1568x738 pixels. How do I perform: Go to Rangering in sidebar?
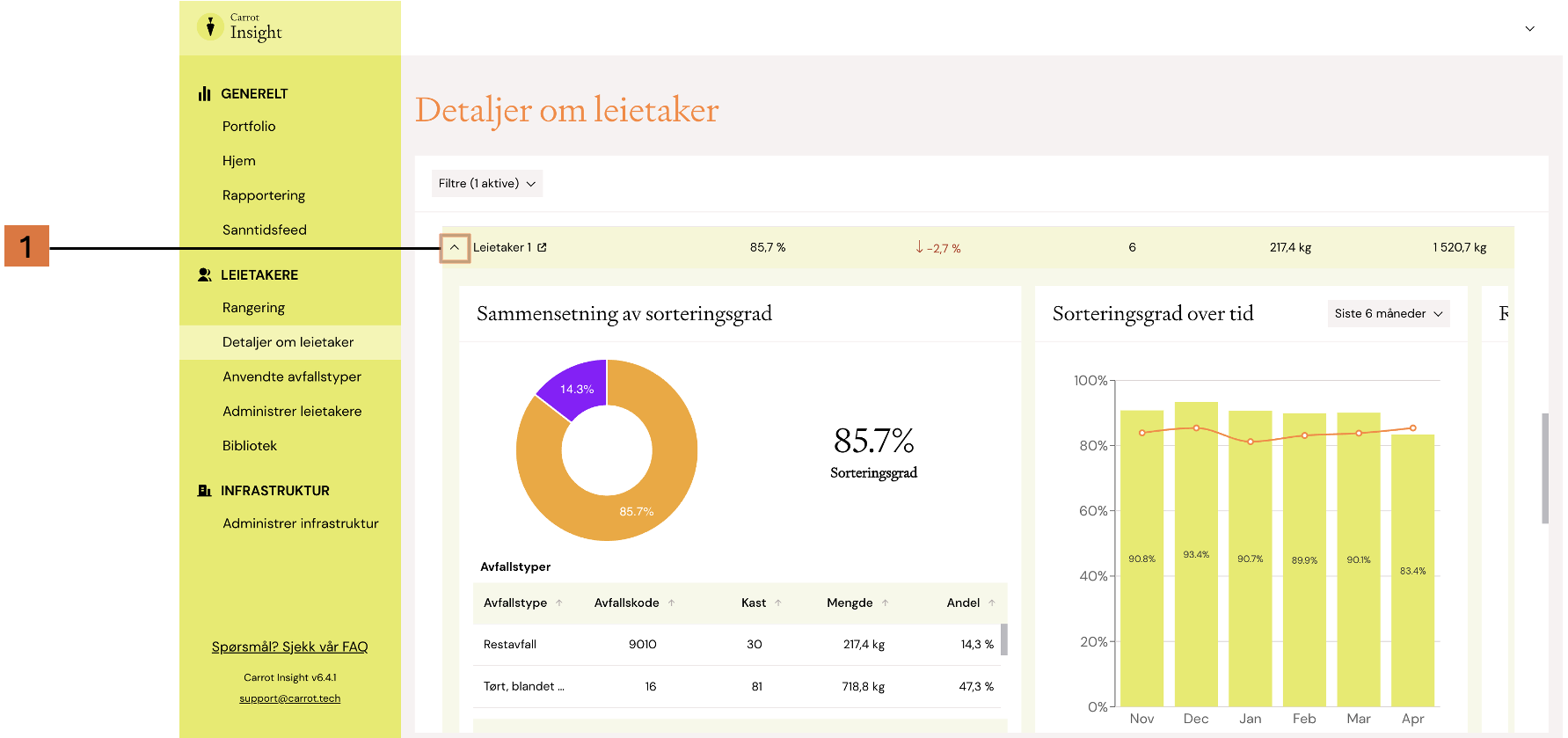tap(253, 308)
